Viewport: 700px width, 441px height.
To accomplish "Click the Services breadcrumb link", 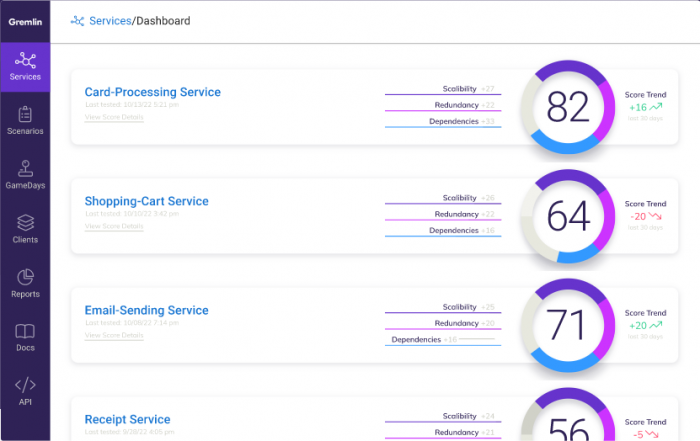I will tap(110, 21).
